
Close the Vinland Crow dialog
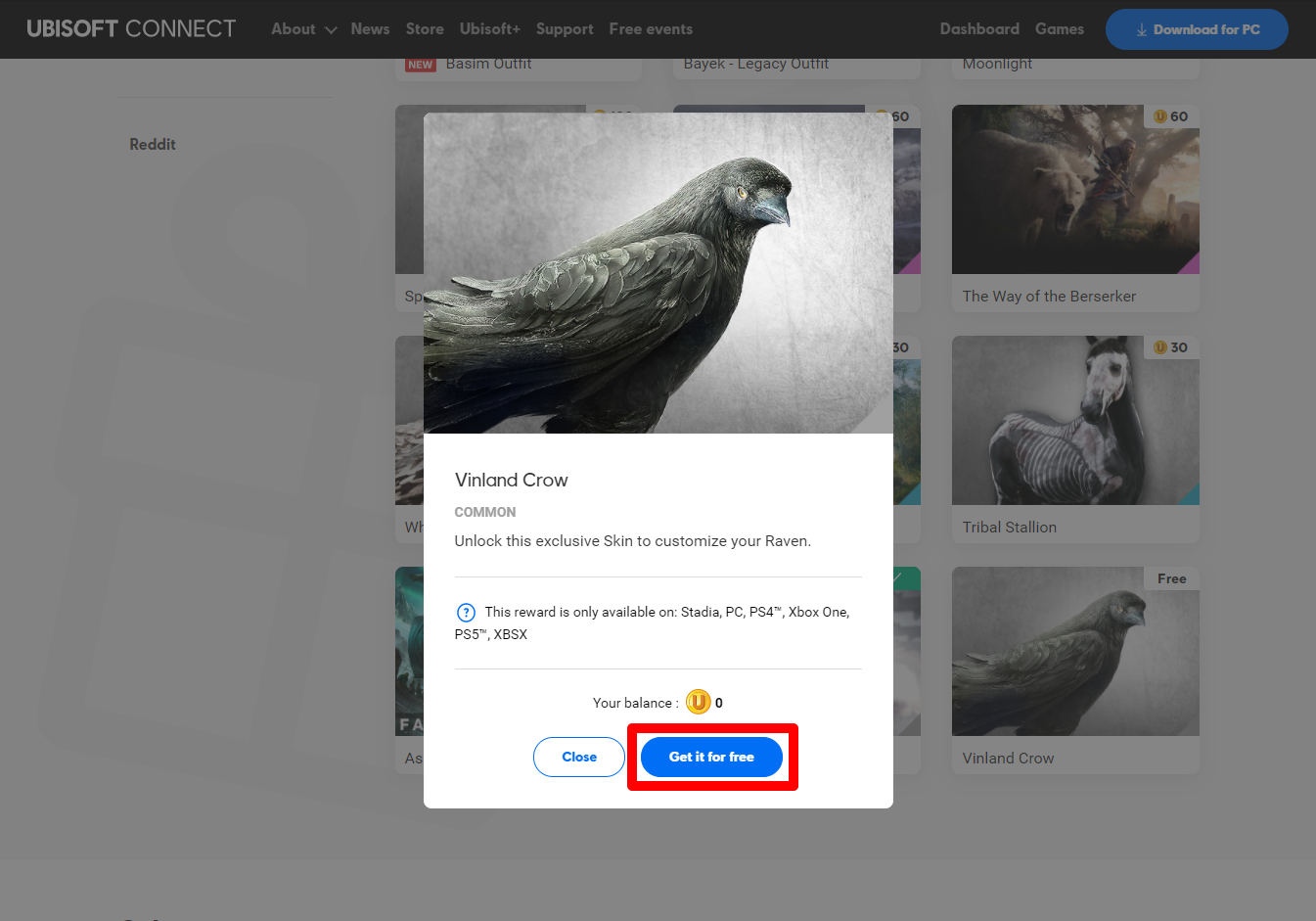pos(579,757)
